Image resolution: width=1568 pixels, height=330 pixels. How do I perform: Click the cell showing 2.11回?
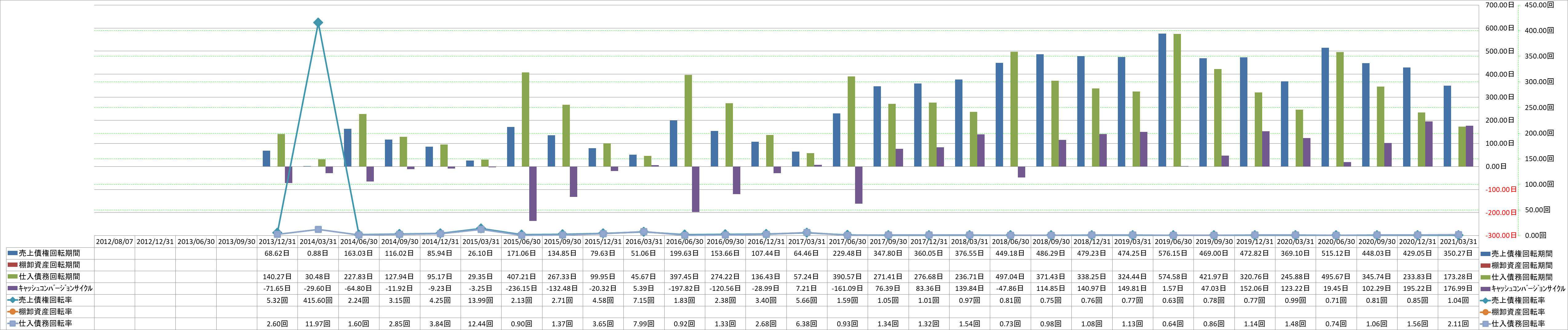(1458, 323)
